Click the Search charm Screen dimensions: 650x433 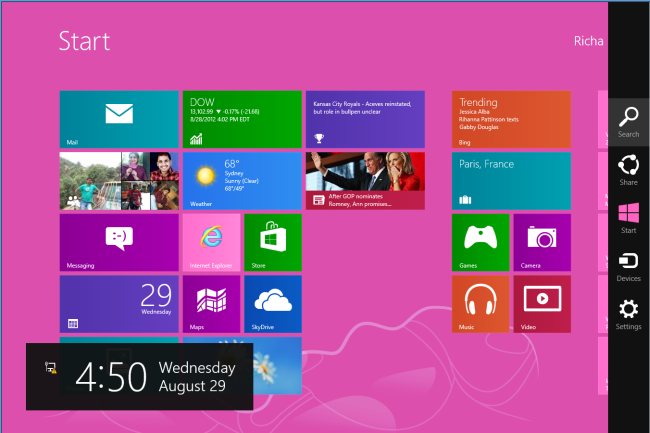click(628, 122)
